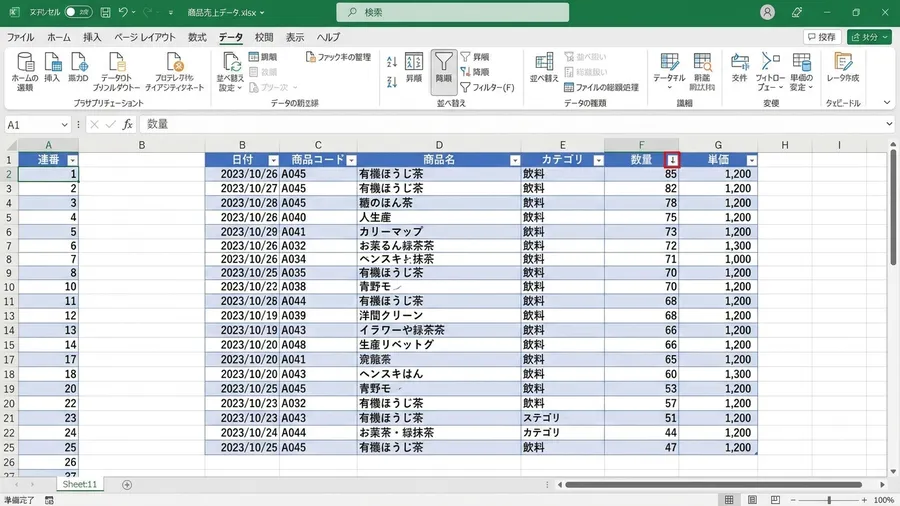Click the pen icon beside the account avatar
Viewport: 900px width, 506px height.
click(x=797, y=12)
